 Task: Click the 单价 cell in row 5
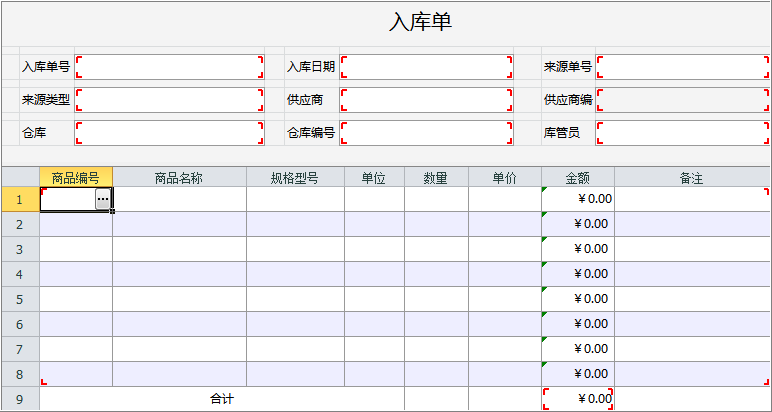(505, 299)
